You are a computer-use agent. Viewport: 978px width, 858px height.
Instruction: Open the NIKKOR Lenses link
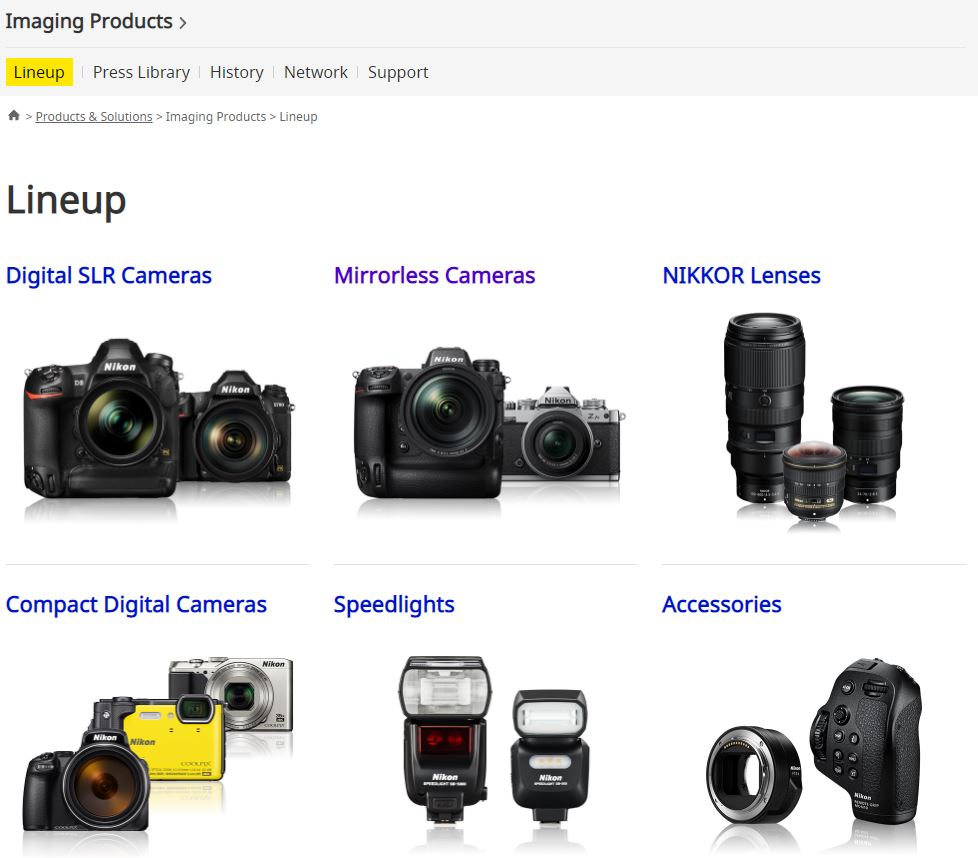point(741,275)
